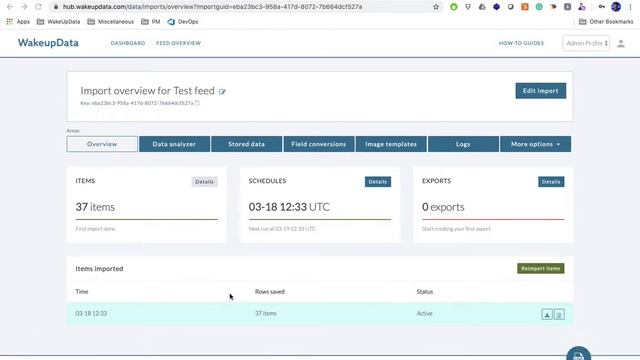Open the Other Bookmarks folder

pyautogui.click(x=606, y=22)
